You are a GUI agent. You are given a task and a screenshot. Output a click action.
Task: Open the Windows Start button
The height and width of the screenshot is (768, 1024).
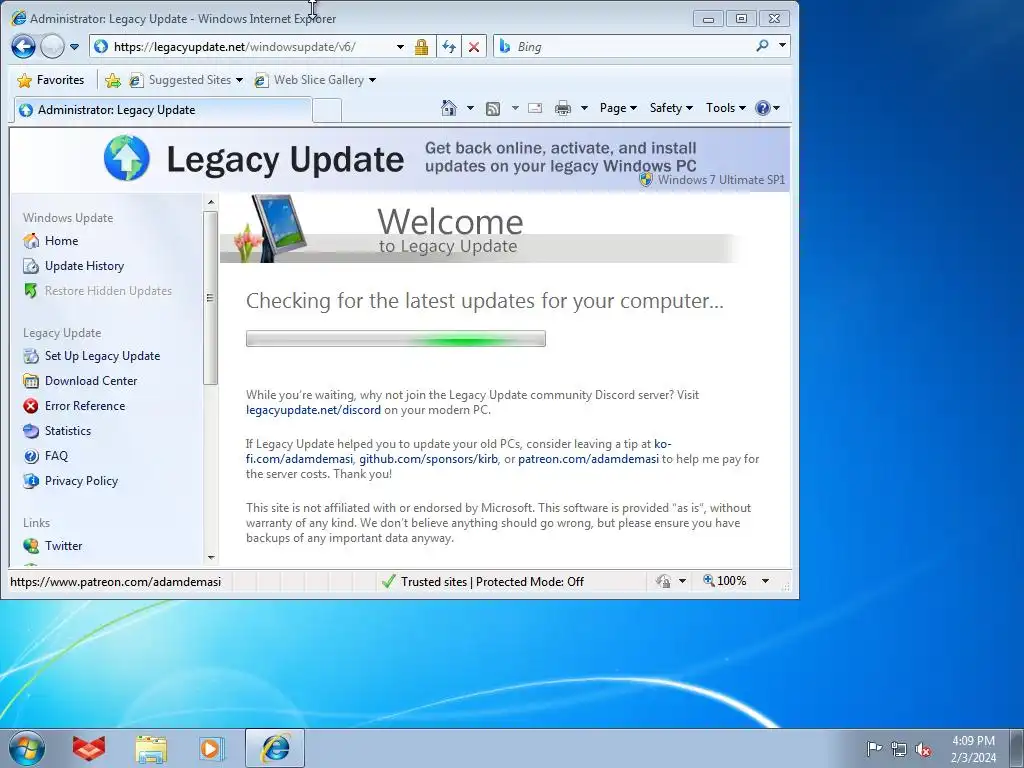click(x=26, y=748)
